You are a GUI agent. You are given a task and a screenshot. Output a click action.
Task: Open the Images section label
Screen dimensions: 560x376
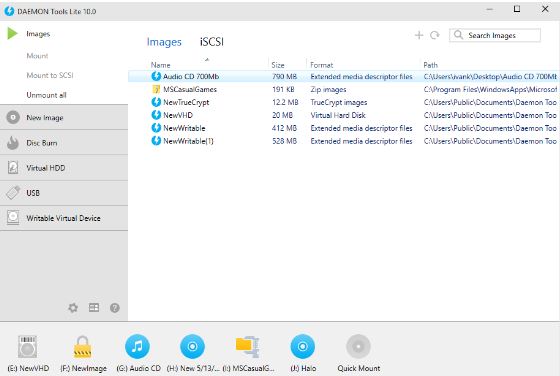point(38,34)
